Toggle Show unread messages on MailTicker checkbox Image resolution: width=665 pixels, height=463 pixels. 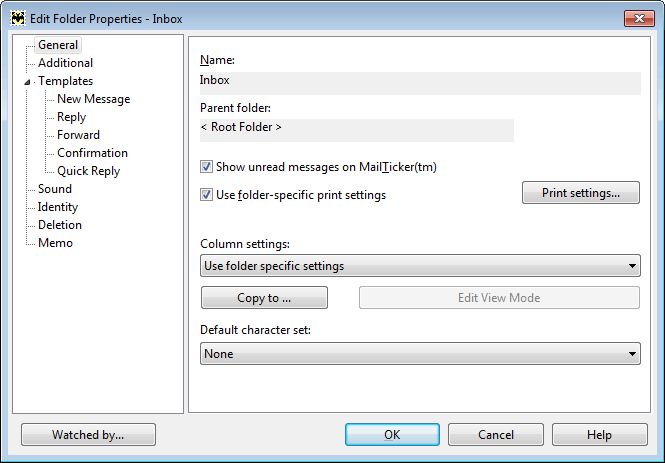click(x=207, y=167)
